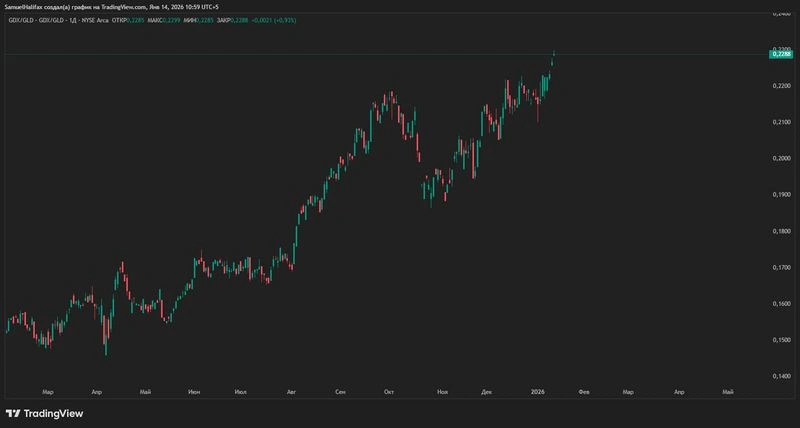The height and width of the screenshot is (428, 800).
Task: Click the TradingView wordmark text
Action: tap(54, 413)
